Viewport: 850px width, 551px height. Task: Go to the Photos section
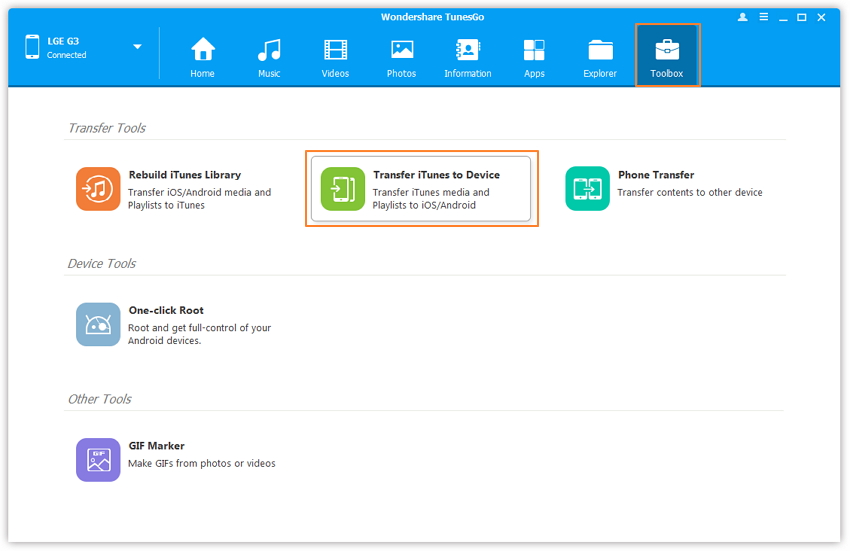point(401,57)
